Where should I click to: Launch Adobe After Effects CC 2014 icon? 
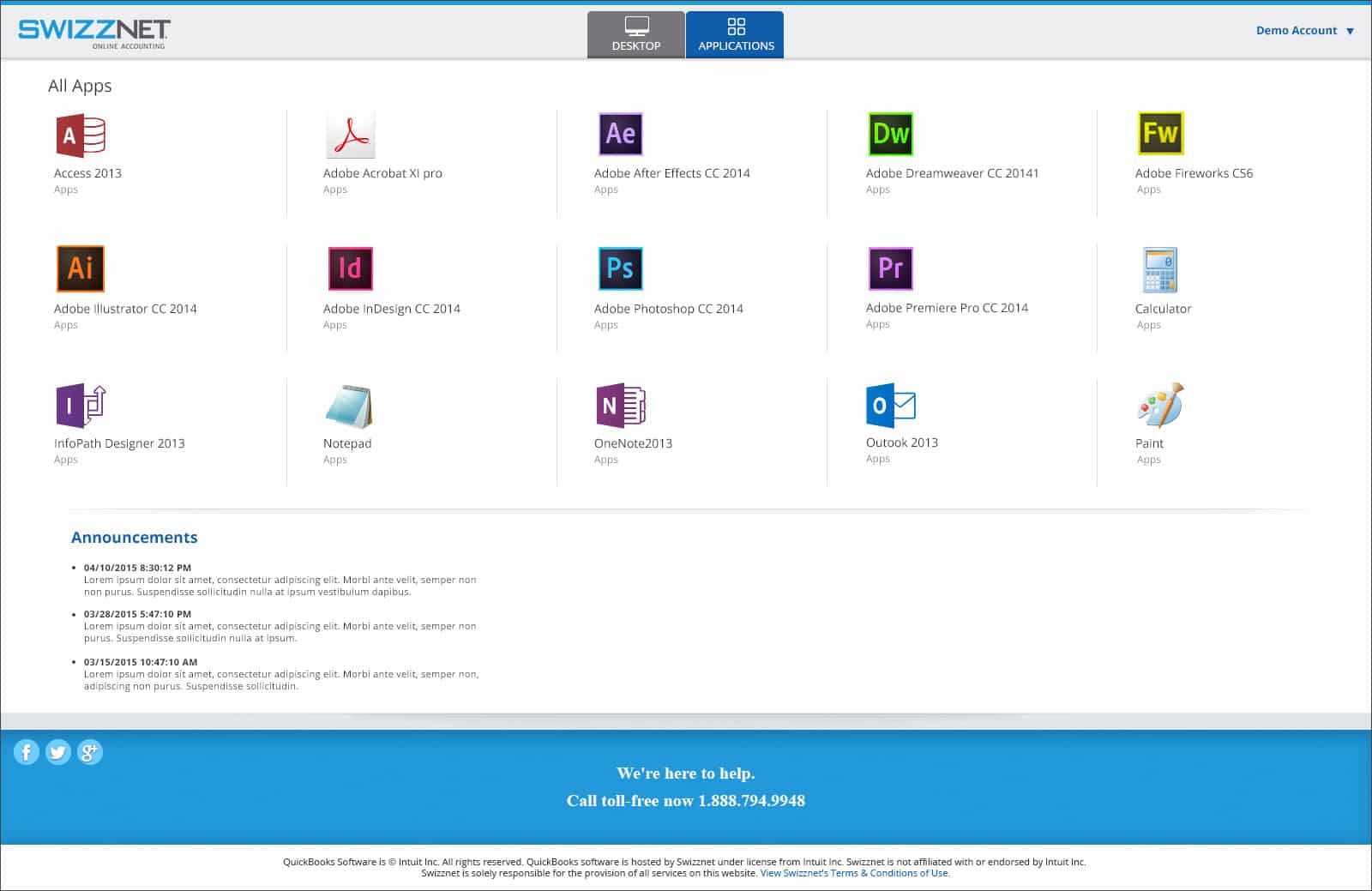tap(620, 134)
